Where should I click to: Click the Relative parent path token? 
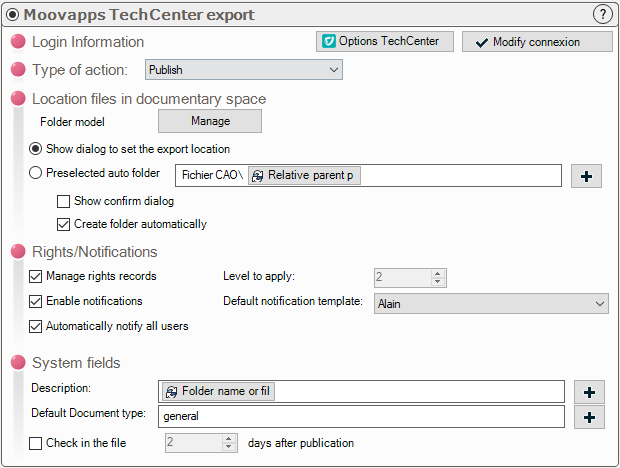pyautogui.click(x=304, y=175)
